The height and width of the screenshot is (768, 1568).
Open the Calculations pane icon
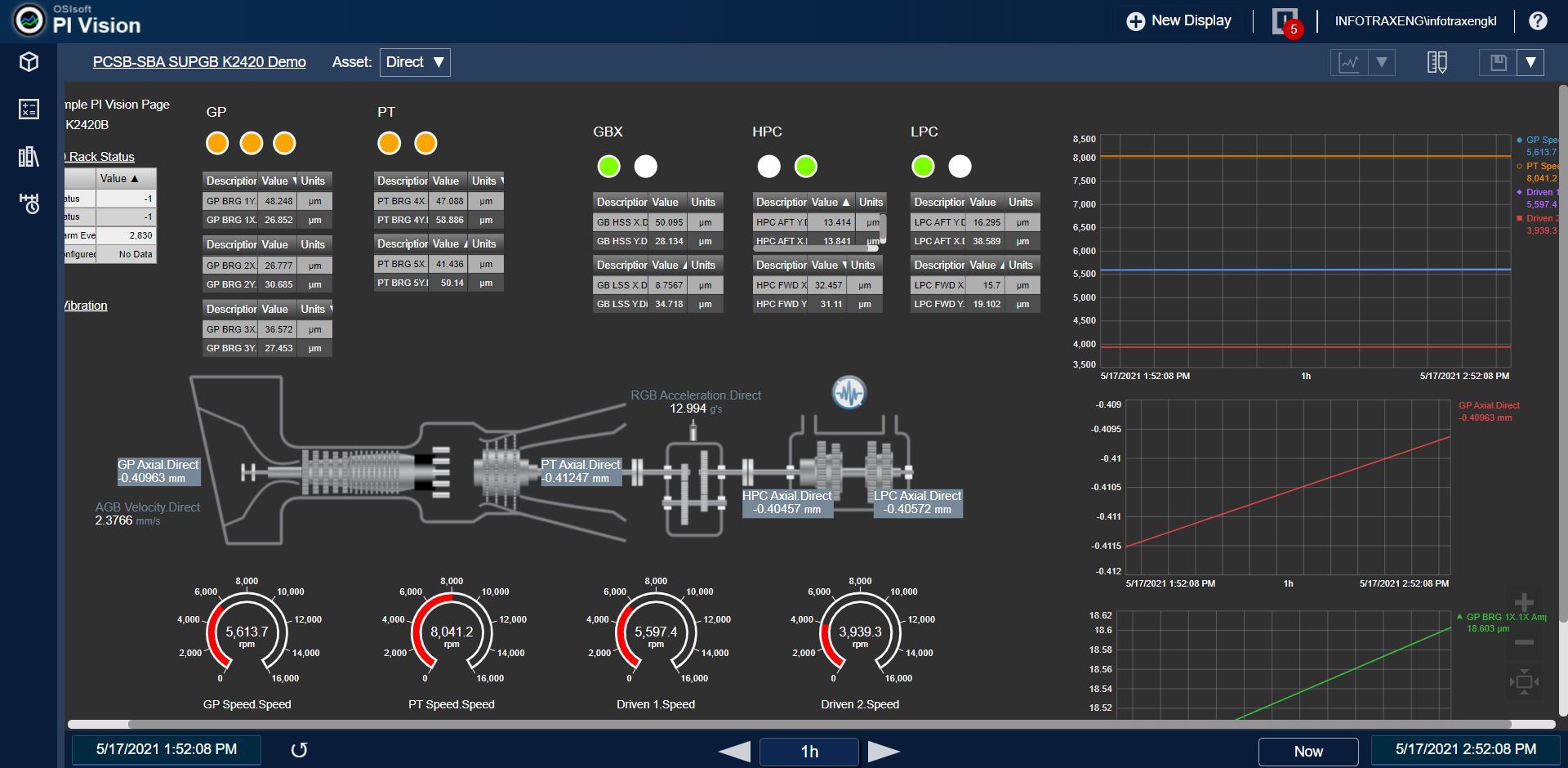(x=29, y=109)
